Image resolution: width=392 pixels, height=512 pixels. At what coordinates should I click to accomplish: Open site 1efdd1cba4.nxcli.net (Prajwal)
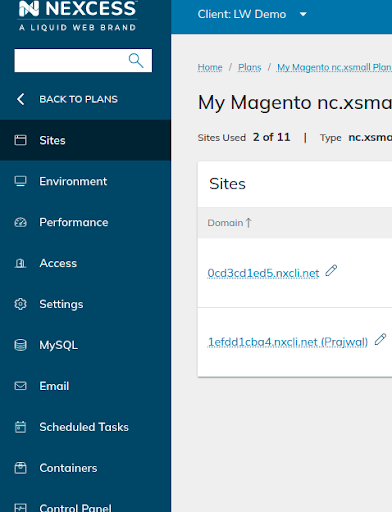click(288, 342)
